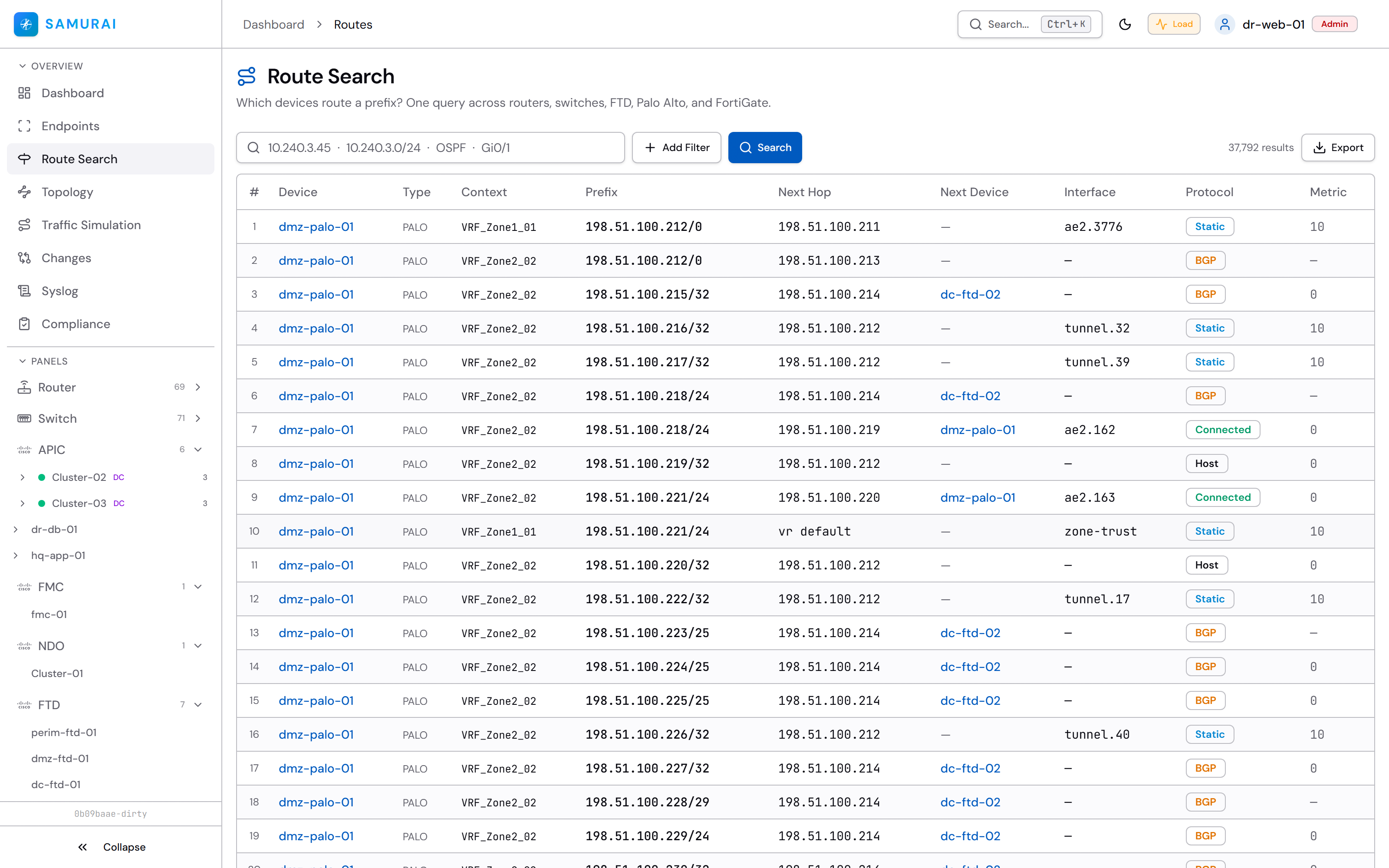Click the 37,792 results count
This screenshot has width=1389, height=868.
point(1261,148)
